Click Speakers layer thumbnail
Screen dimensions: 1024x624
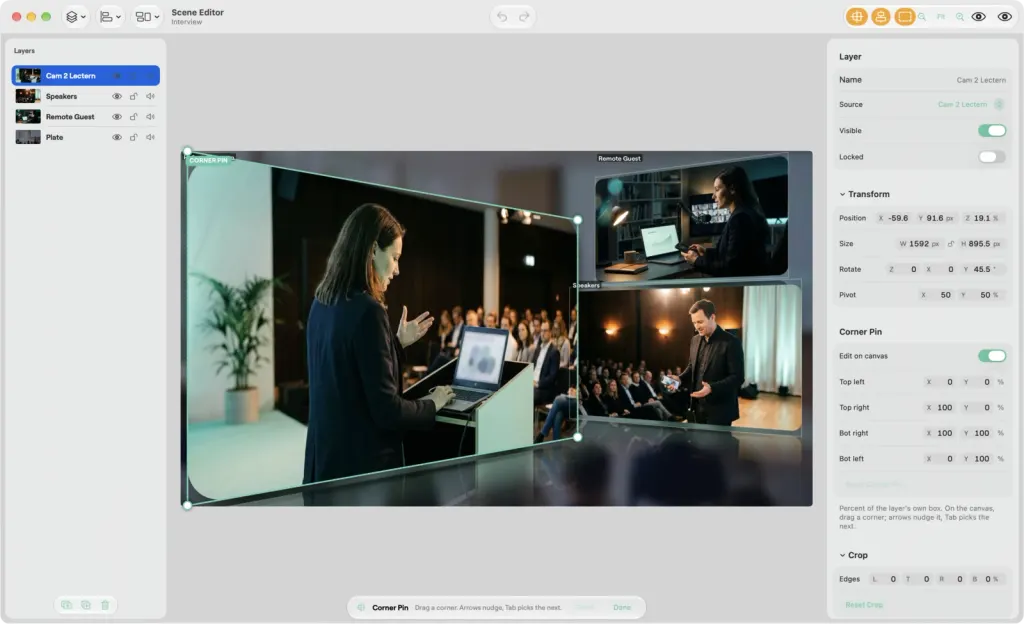pos(28,96)
